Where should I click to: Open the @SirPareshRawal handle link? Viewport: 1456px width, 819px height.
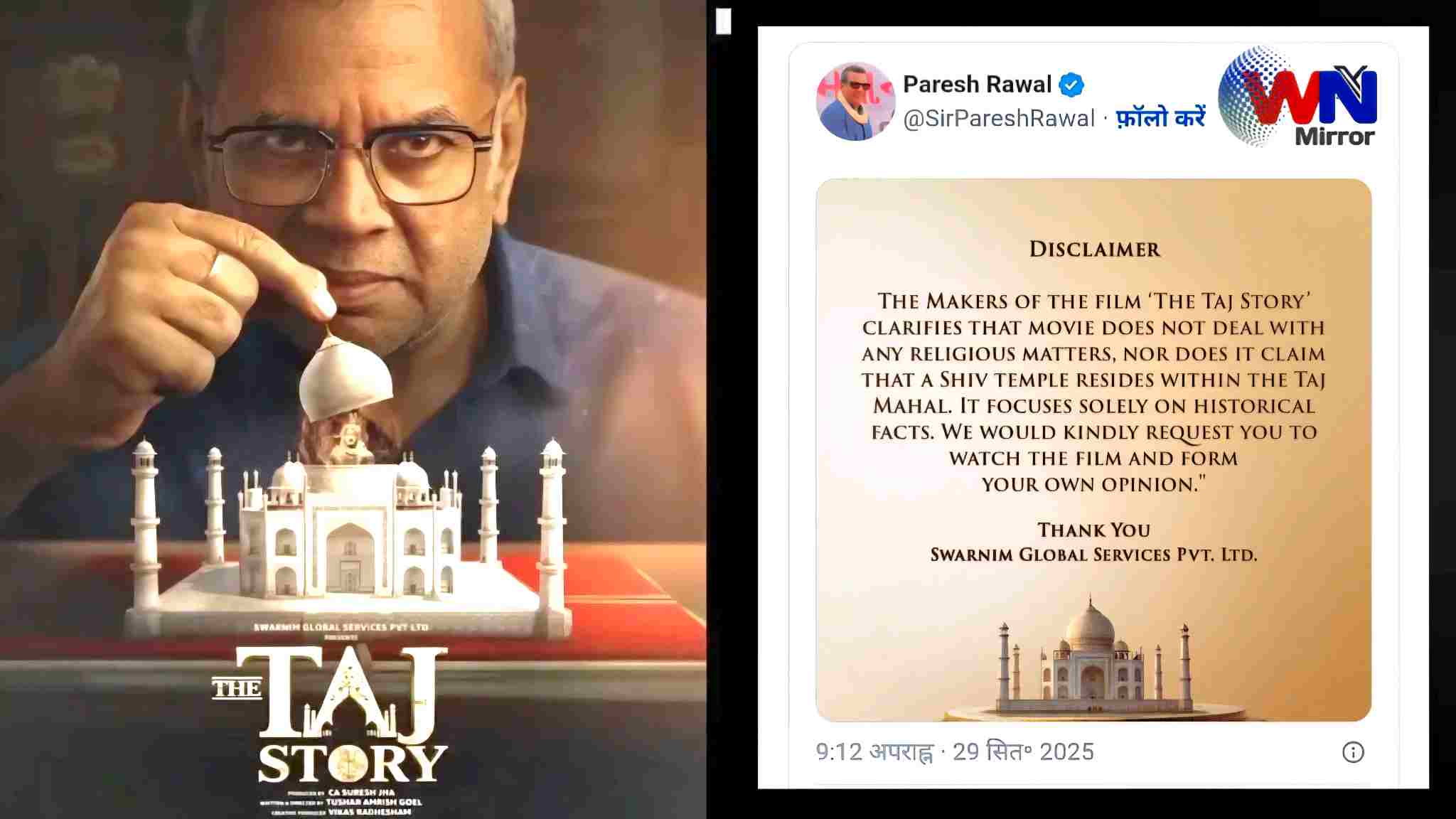999,118
